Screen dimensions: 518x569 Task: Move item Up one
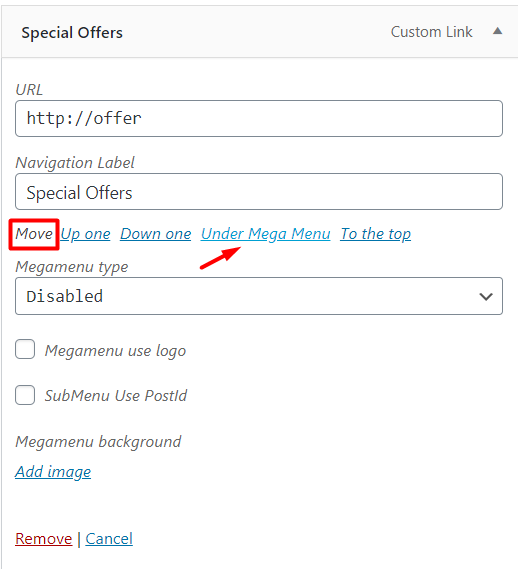tap(85, 234)
